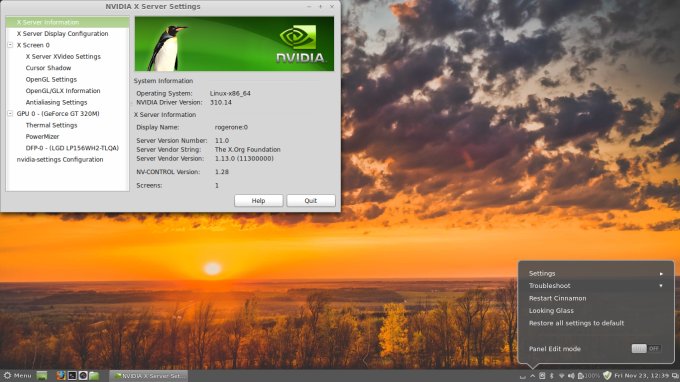Click the Quit button
Viewport: 680px width, 382px height.
point(311,200)
